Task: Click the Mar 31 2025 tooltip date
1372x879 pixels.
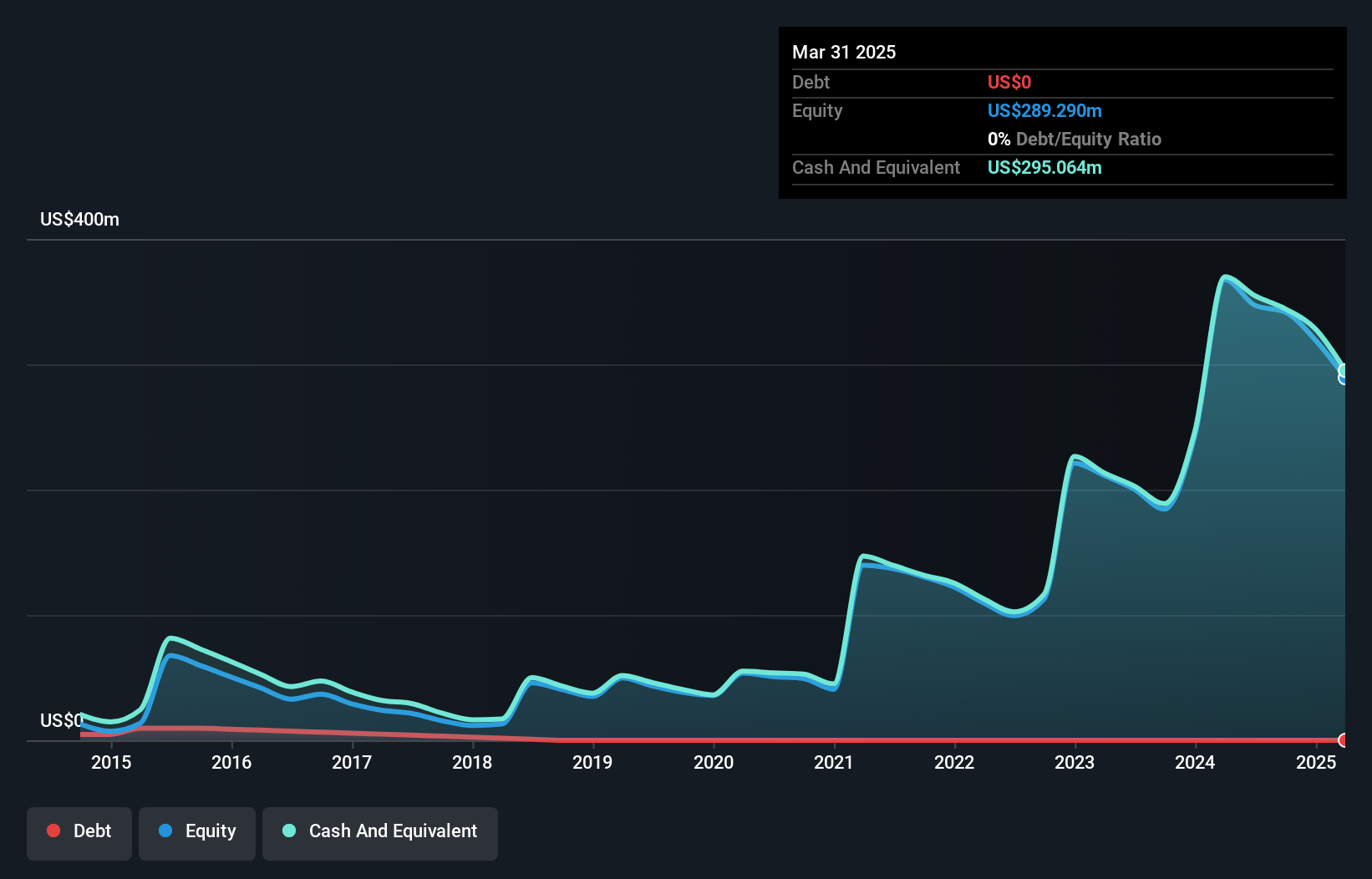Action: click(x=844, y=52)
